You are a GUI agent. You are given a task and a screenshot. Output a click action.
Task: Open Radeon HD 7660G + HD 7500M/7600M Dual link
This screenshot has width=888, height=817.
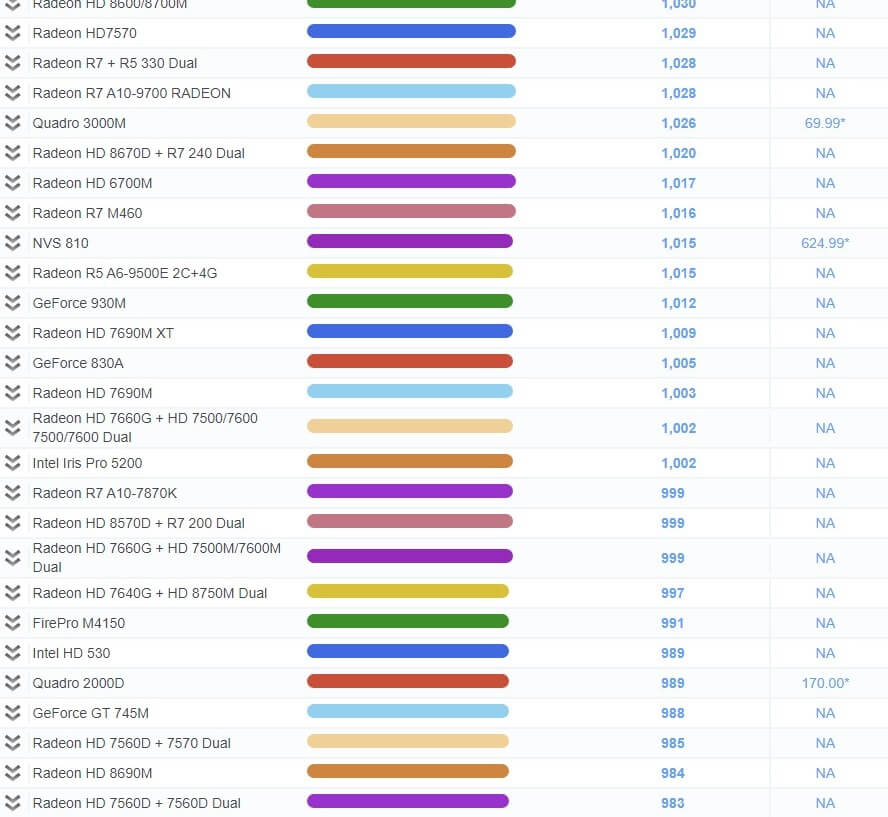pos(157,558)
